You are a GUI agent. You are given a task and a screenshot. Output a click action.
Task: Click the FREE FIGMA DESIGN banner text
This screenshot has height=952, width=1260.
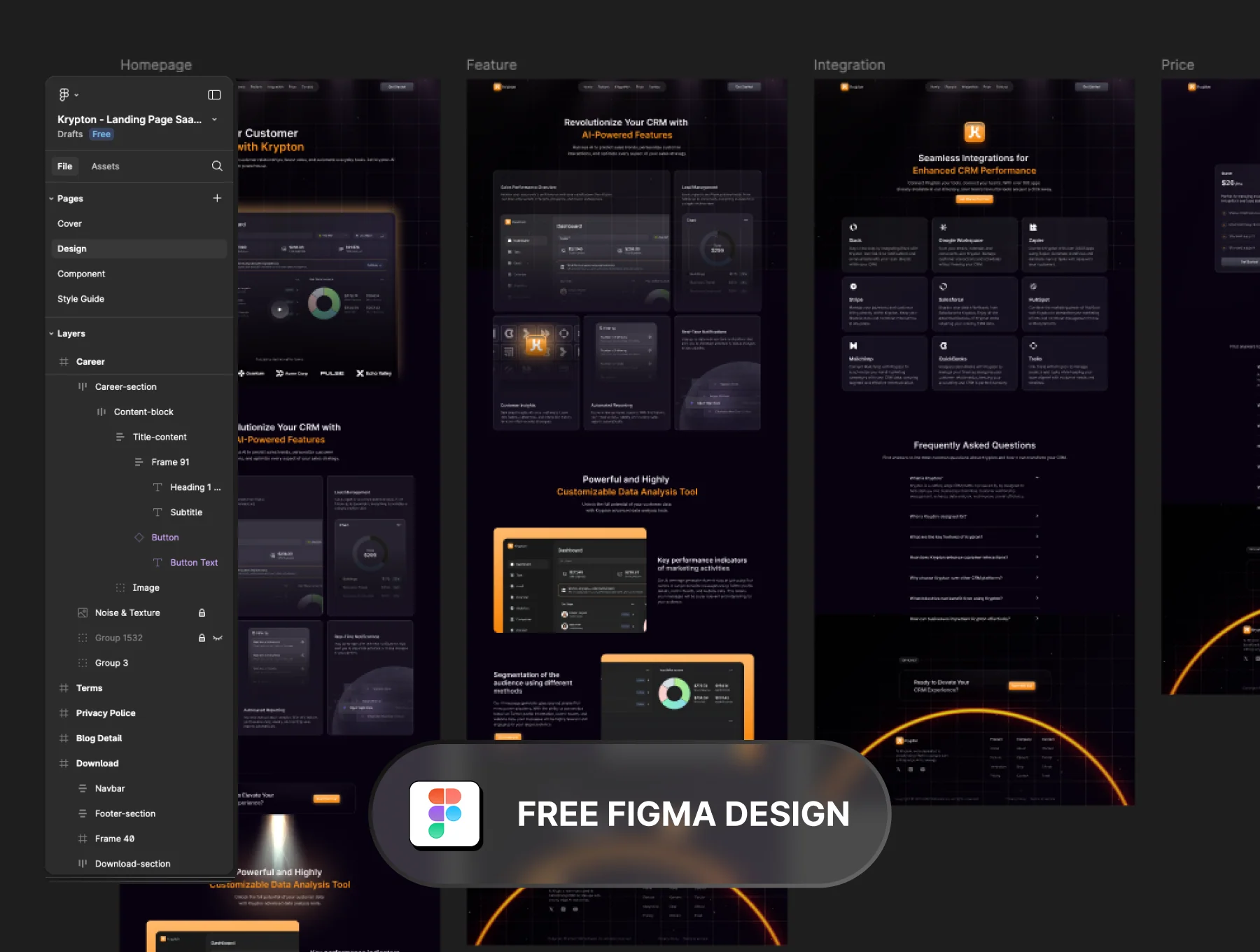pyautogui.click(x=683, y=814)
